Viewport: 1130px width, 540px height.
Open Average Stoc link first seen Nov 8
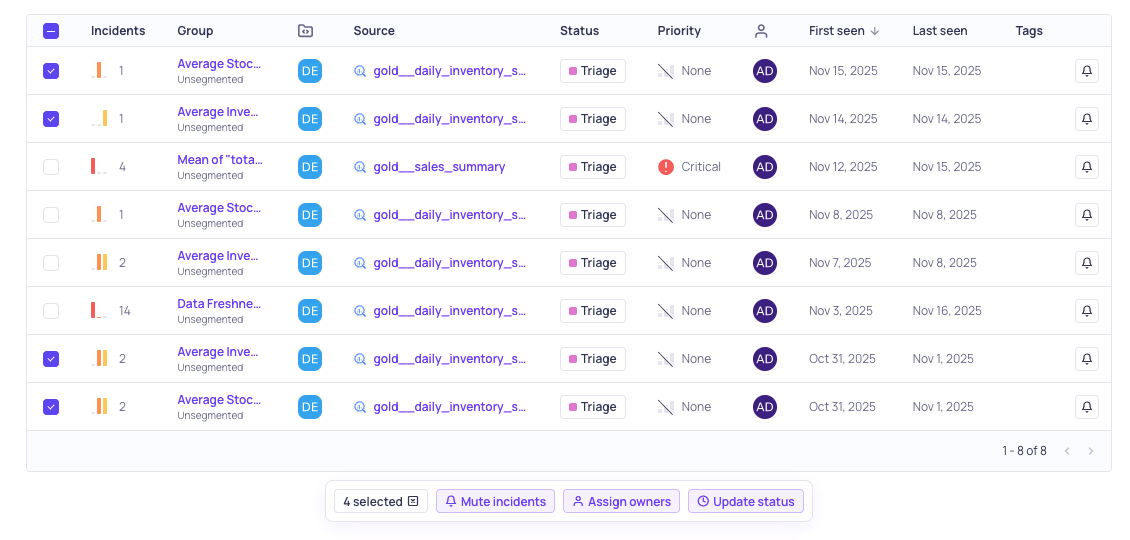point(219,208)
